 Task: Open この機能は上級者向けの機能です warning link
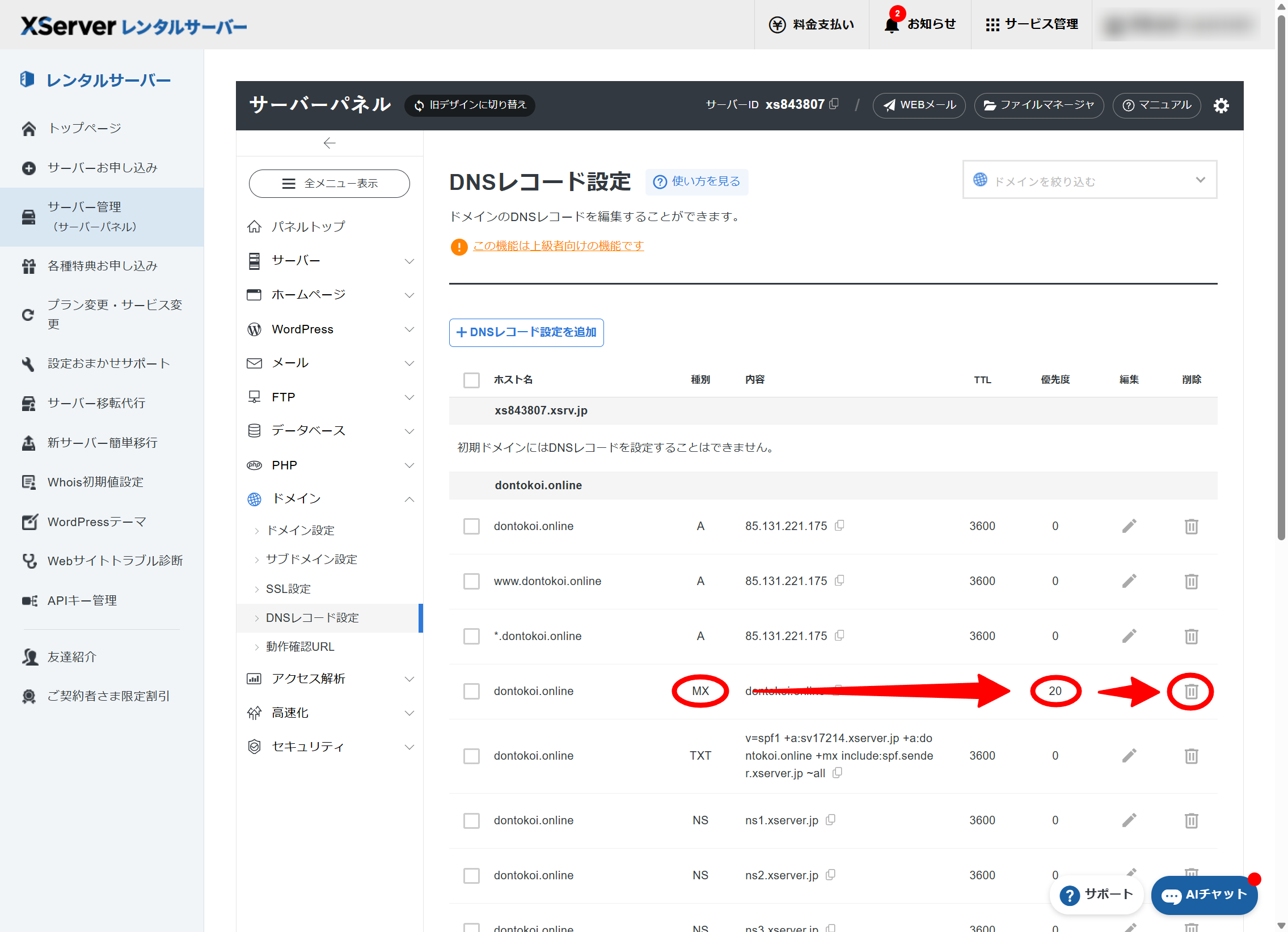[x=558, y=245]
